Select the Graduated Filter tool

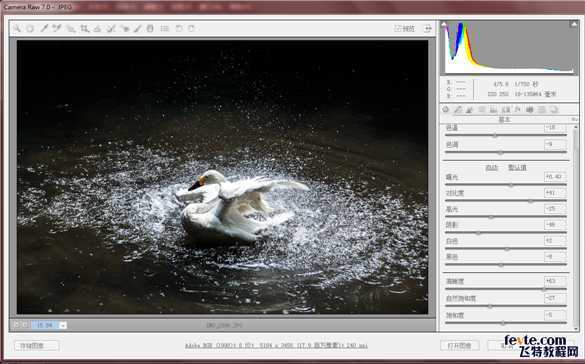click(x=150, y=28)
